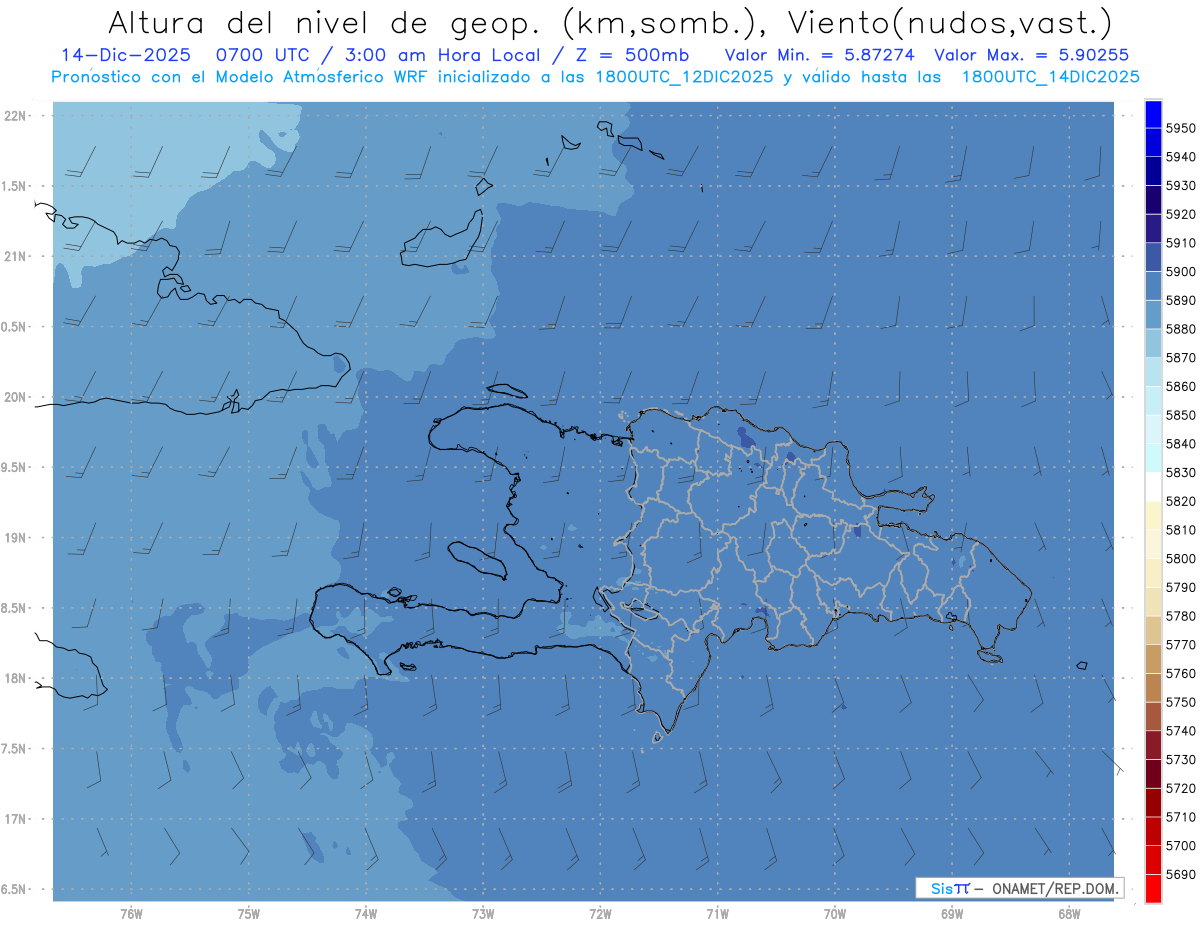Click the '5780' colorbar value

pos(1181,616)
